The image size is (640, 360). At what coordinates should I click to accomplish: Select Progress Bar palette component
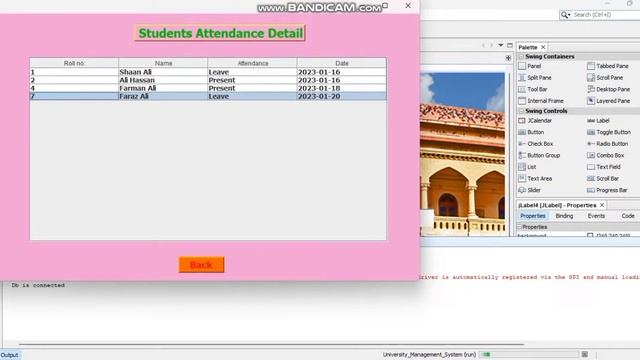click(x=607, y=190)
